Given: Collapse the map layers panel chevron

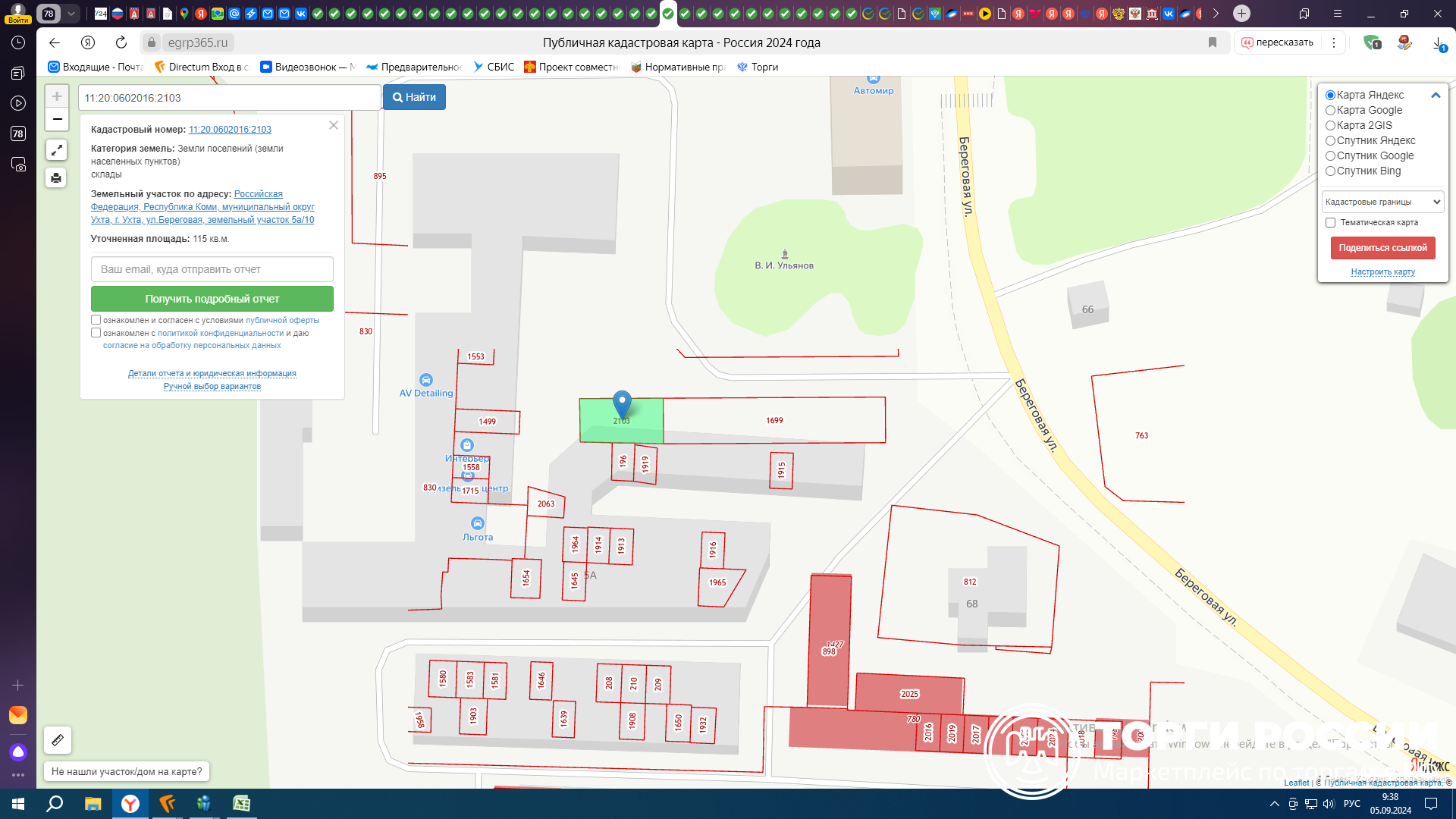Looking at the screenshot, I should (1435, 95).
